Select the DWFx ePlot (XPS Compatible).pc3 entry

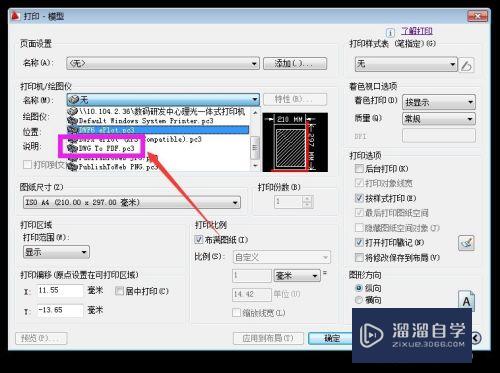click(x=158, y=139)
